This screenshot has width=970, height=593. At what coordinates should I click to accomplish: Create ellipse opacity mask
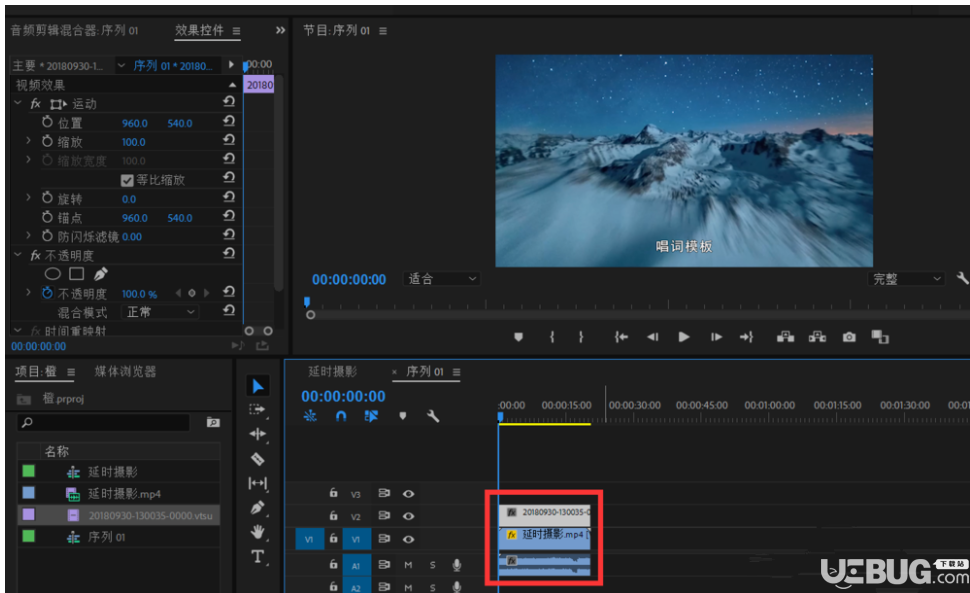point(53,273)
